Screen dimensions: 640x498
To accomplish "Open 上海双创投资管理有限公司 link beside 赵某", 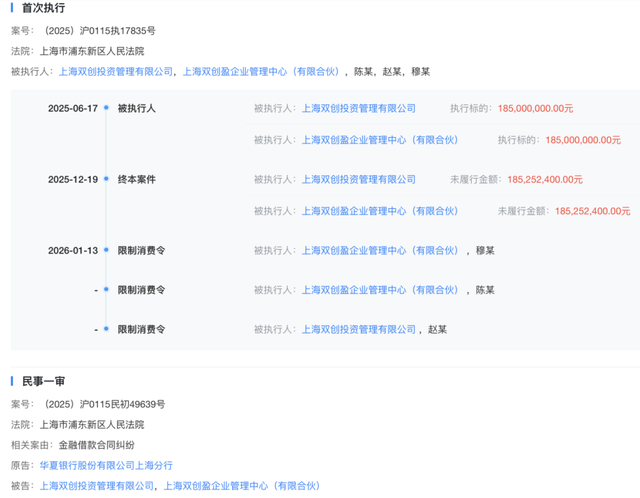I will tap(359, 329).
